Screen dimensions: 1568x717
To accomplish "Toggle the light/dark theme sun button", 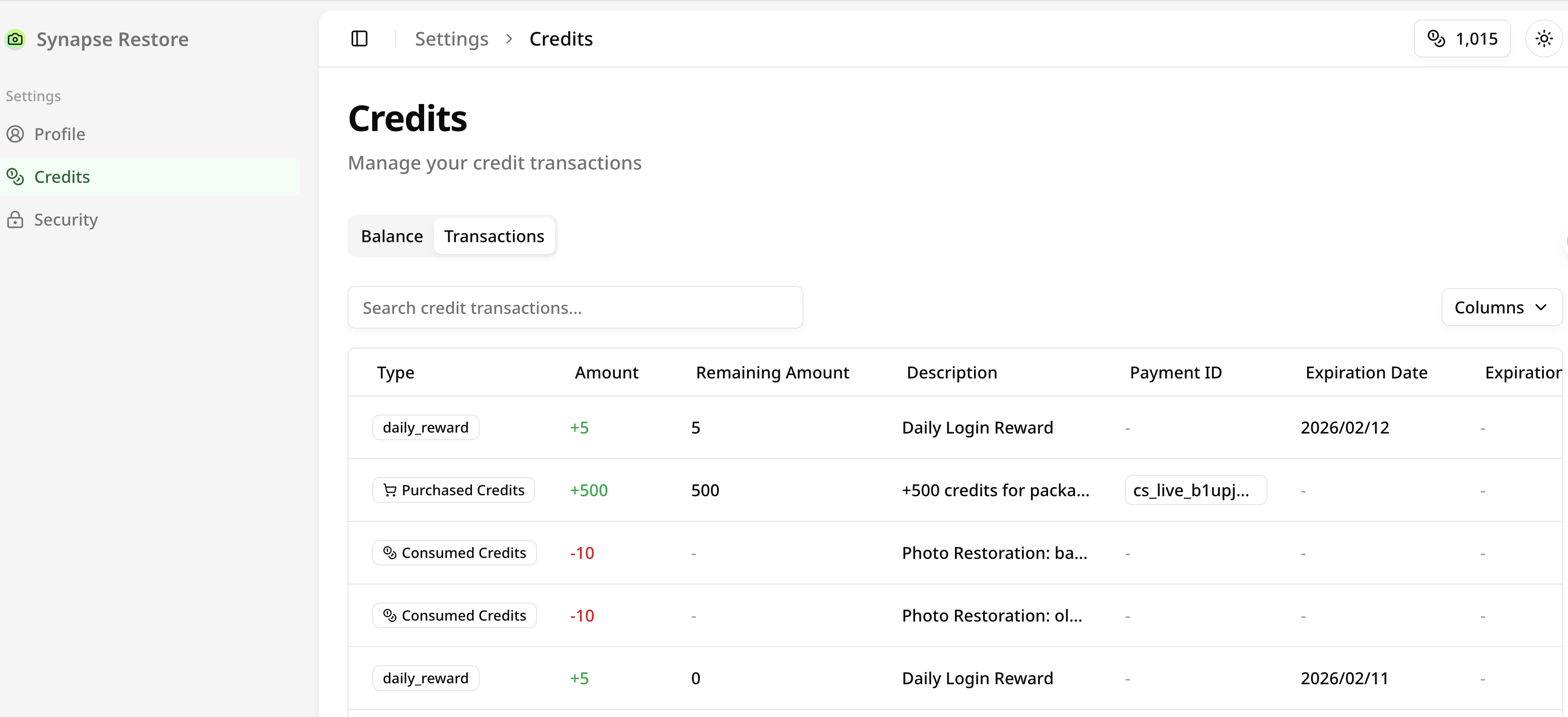I will [x=1544, y=39].
